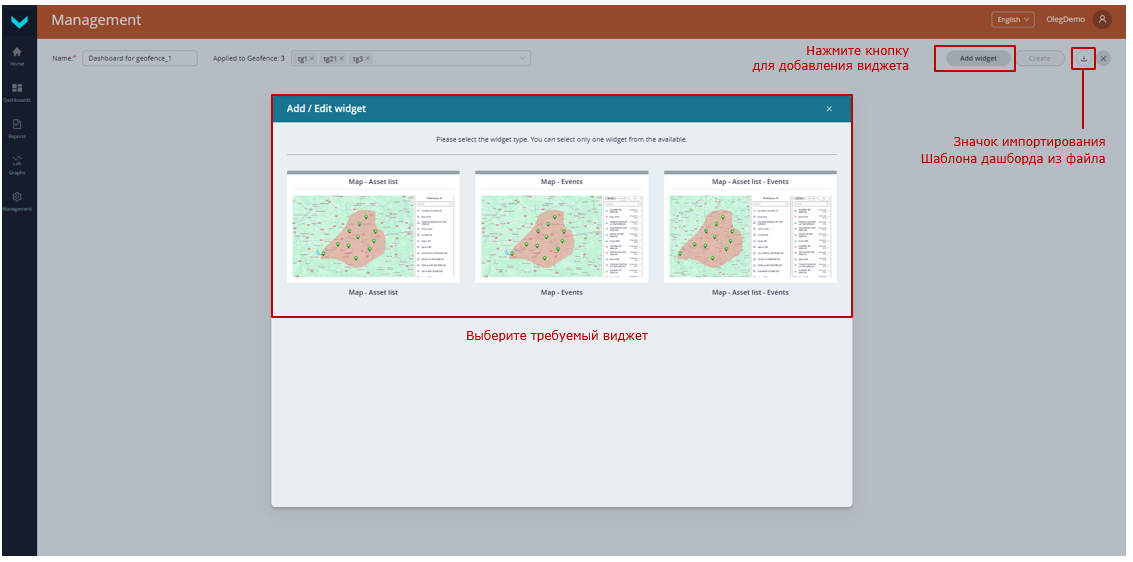This screenshot has height=562, width=1133.
Task: Click the import dashboard template icon
Action: tap(1083, 58)
